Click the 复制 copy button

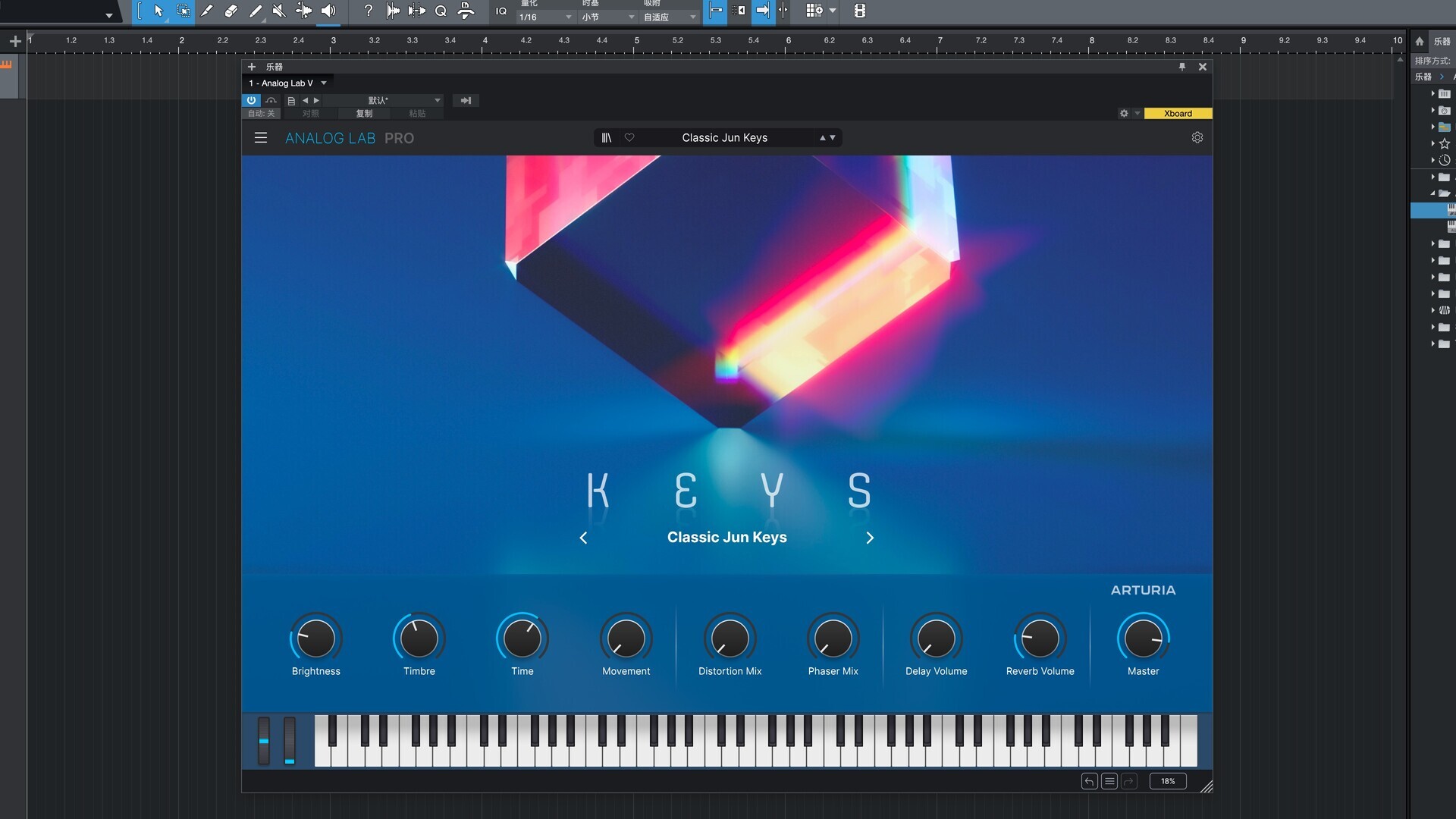coord(365,114)
